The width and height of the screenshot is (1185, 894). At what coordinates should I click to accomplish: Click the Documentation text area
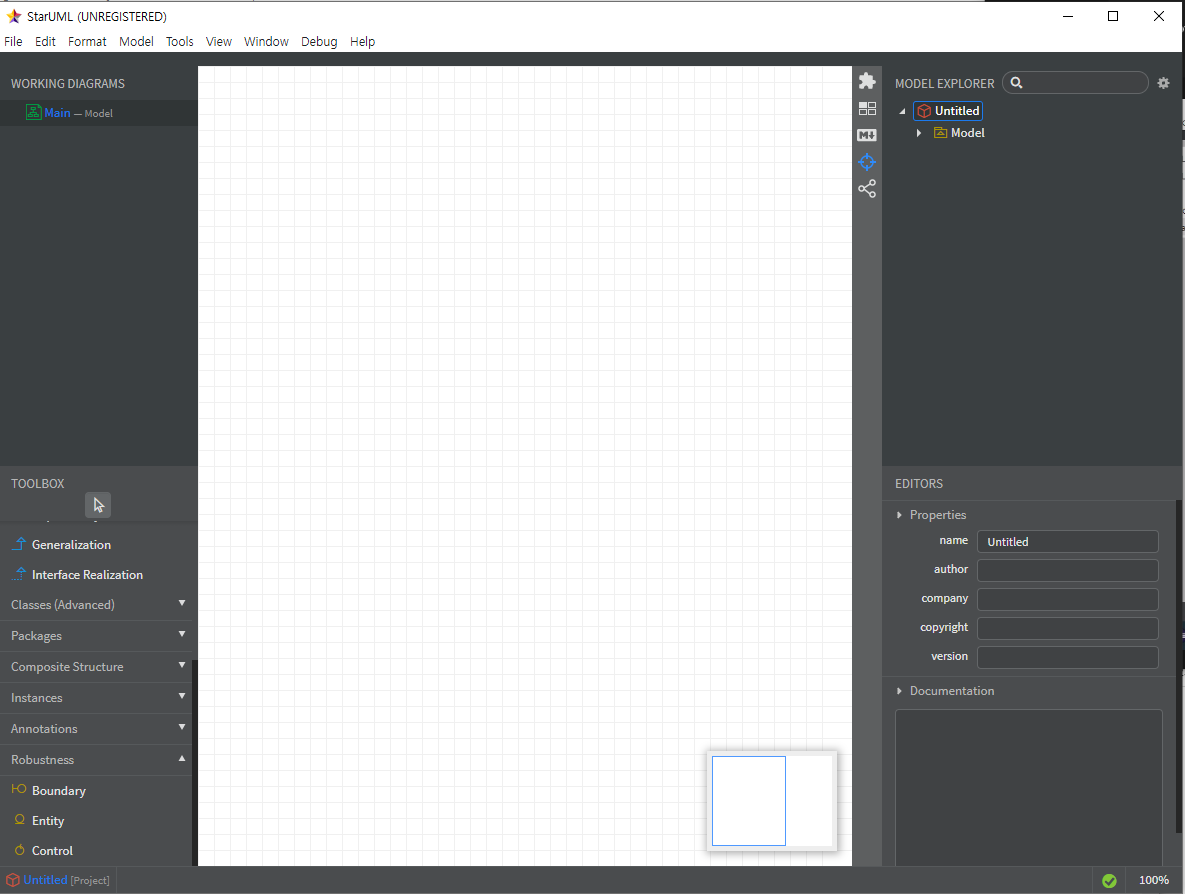[1029, 787]
